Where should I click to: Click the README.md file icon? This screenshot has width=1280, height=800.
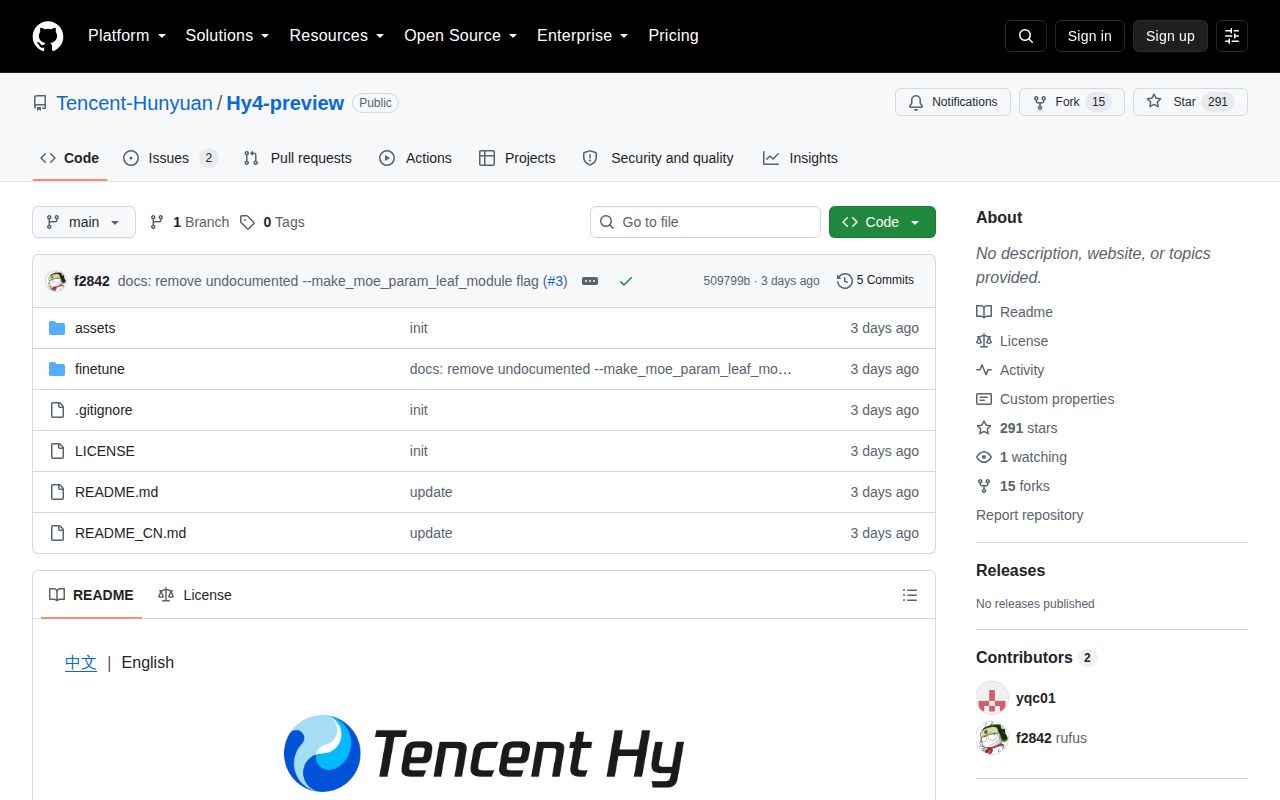pos(57,492)
